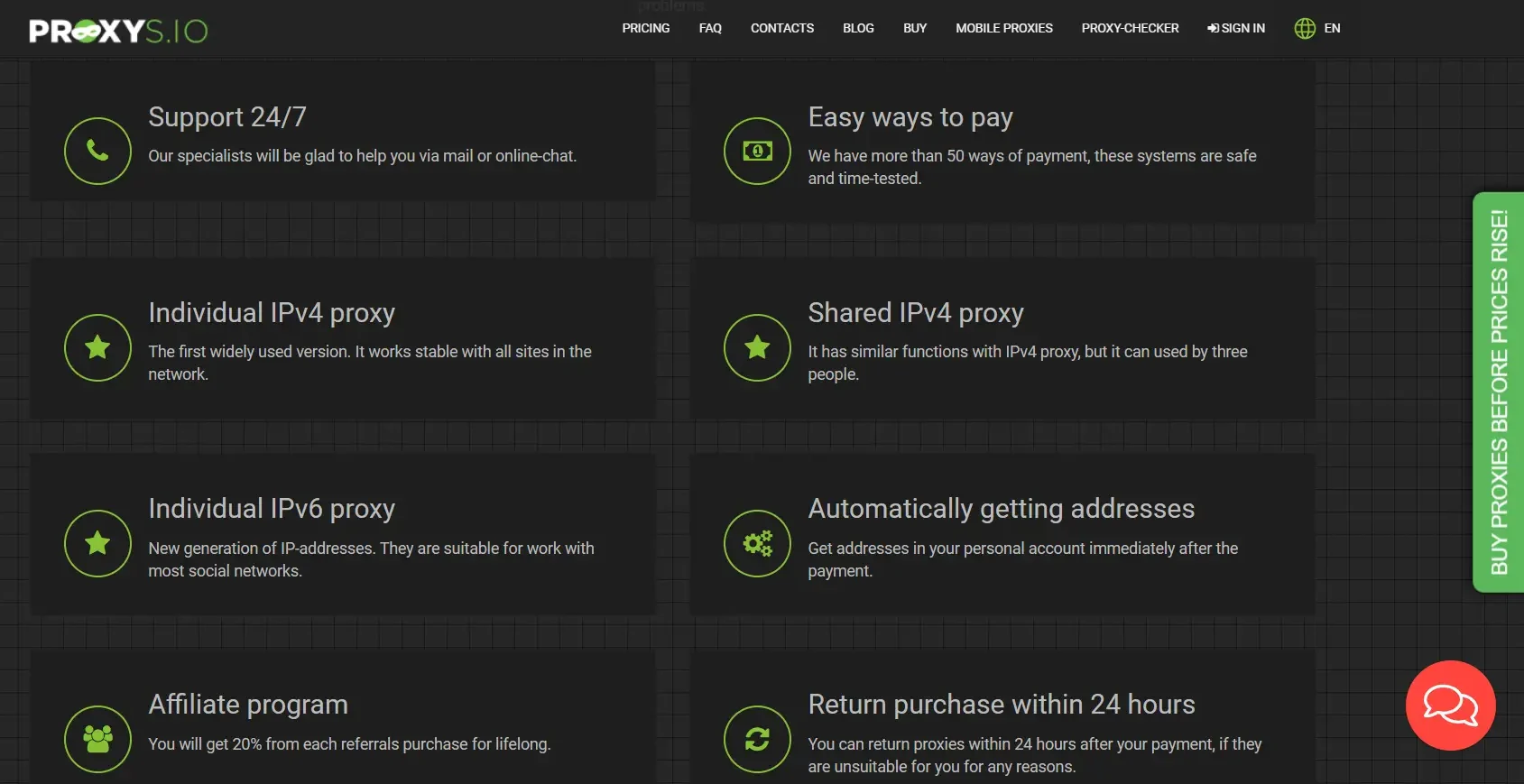Click the text about 20% from referrals purchase
This screenshot has width=1524, height=784.
point(349,744)
